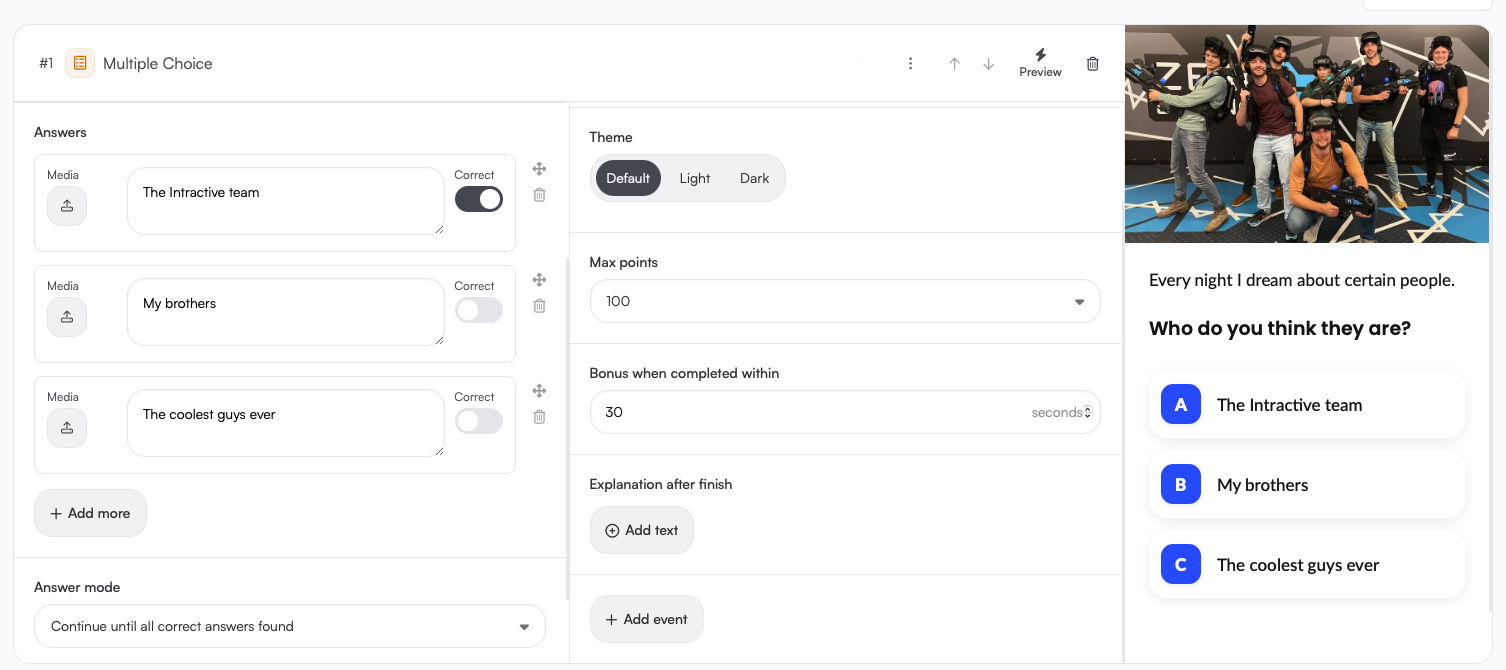Open the Max points dropdown
1506x670 pixels.
point(845,301)
